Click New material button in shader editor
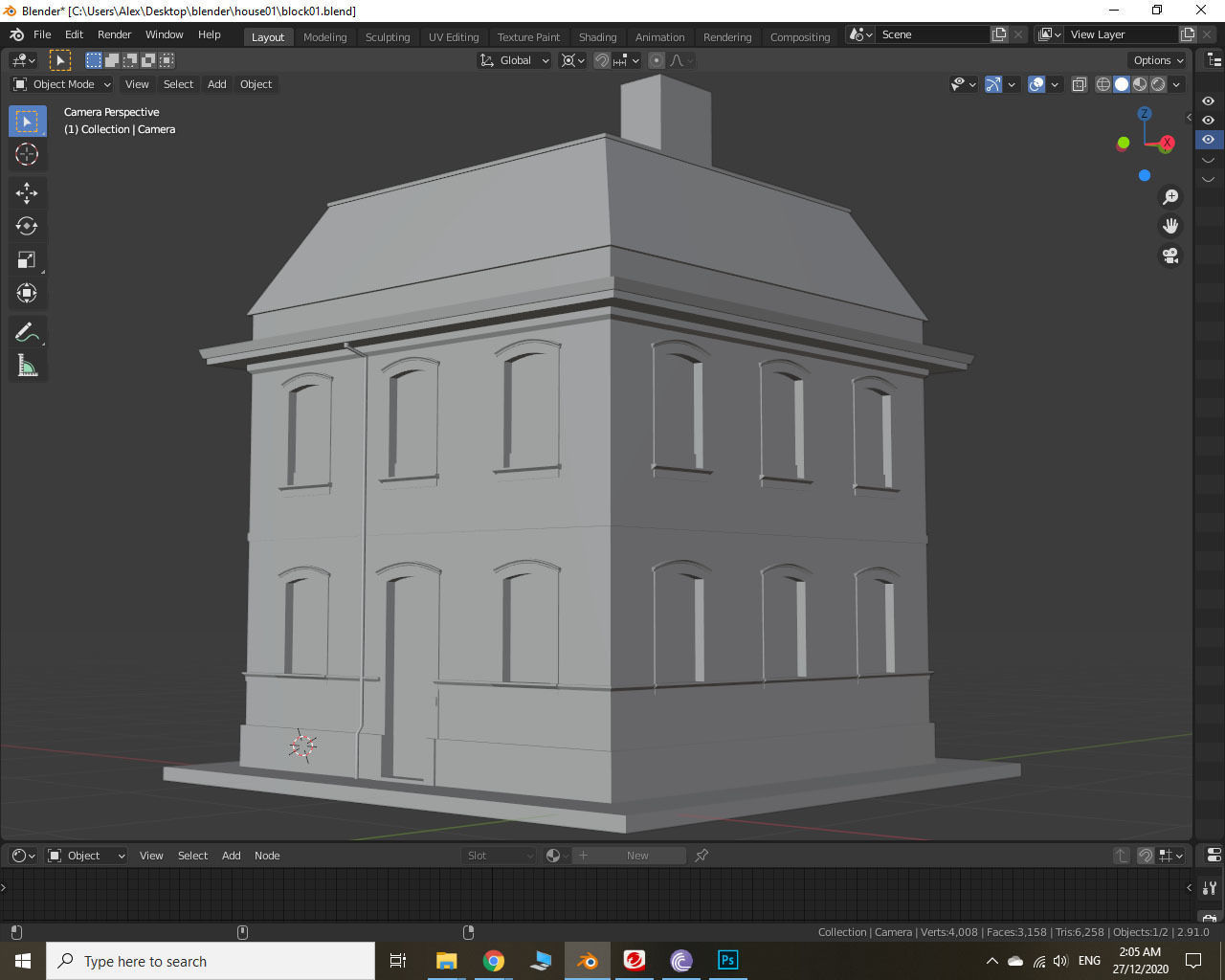Viewport: 1225px width, 980px height. click(630, 856)
